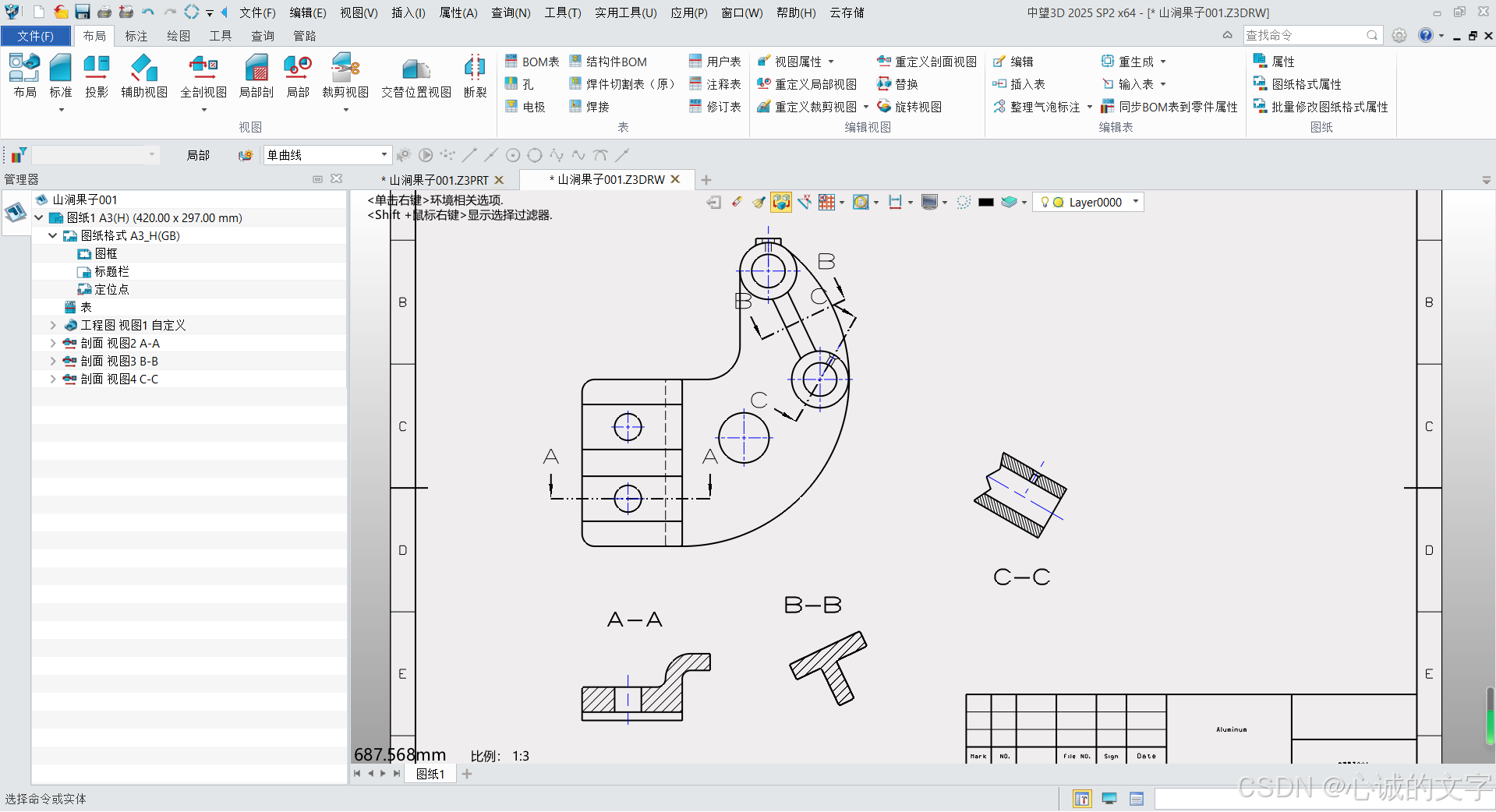
Task: Toggle the sheet layout icon in status bar
Action: (1082, 799)
